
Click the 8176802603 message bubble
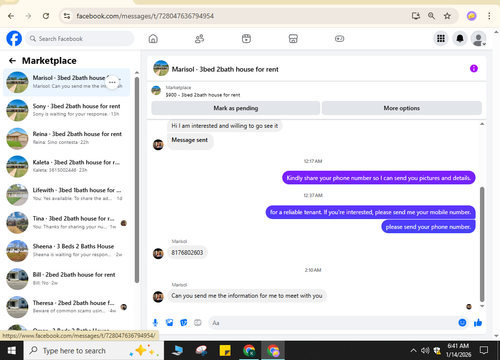(x=187, y=252)
